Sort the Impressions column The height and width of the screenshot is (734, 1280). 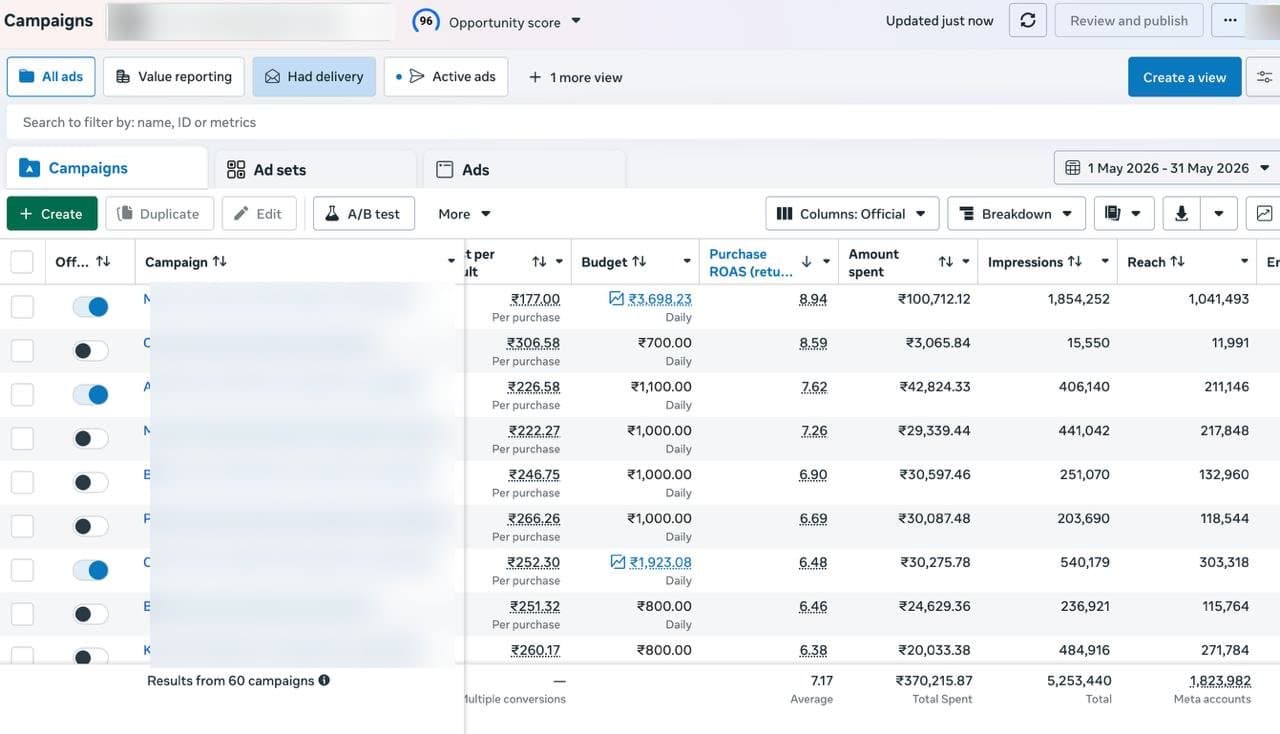pos(1075,261)
